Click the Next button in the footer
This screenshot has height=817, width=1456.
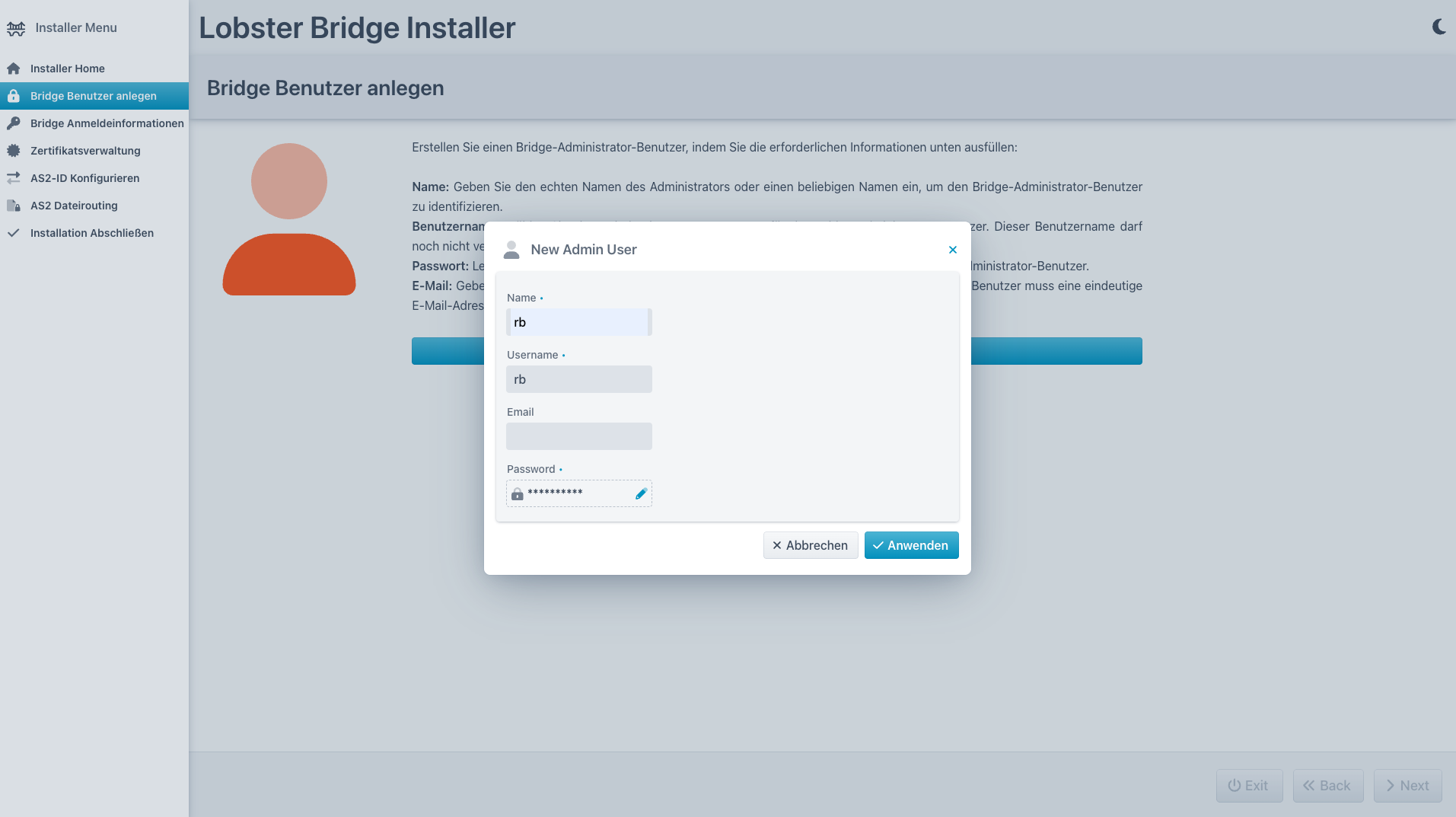(1407, 786)
